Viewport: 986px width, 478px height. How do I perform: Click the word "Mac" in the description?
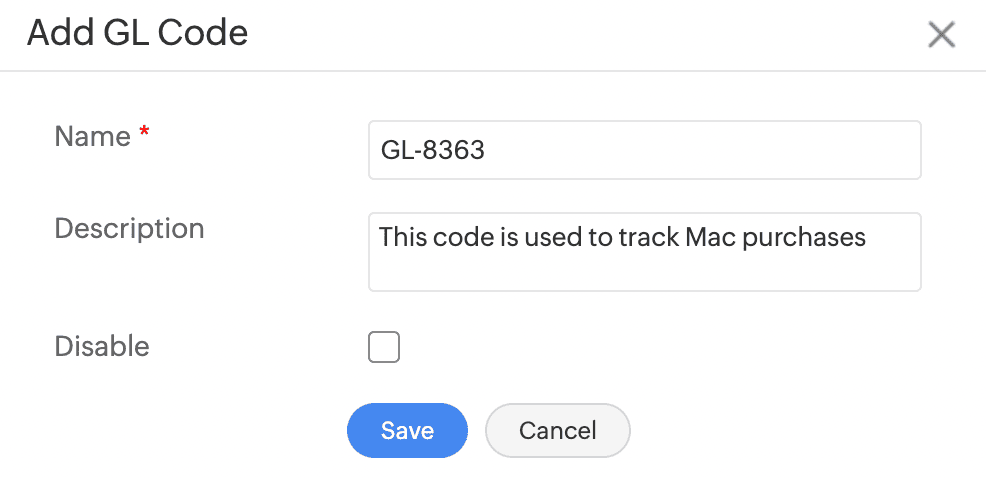(708, 238)
